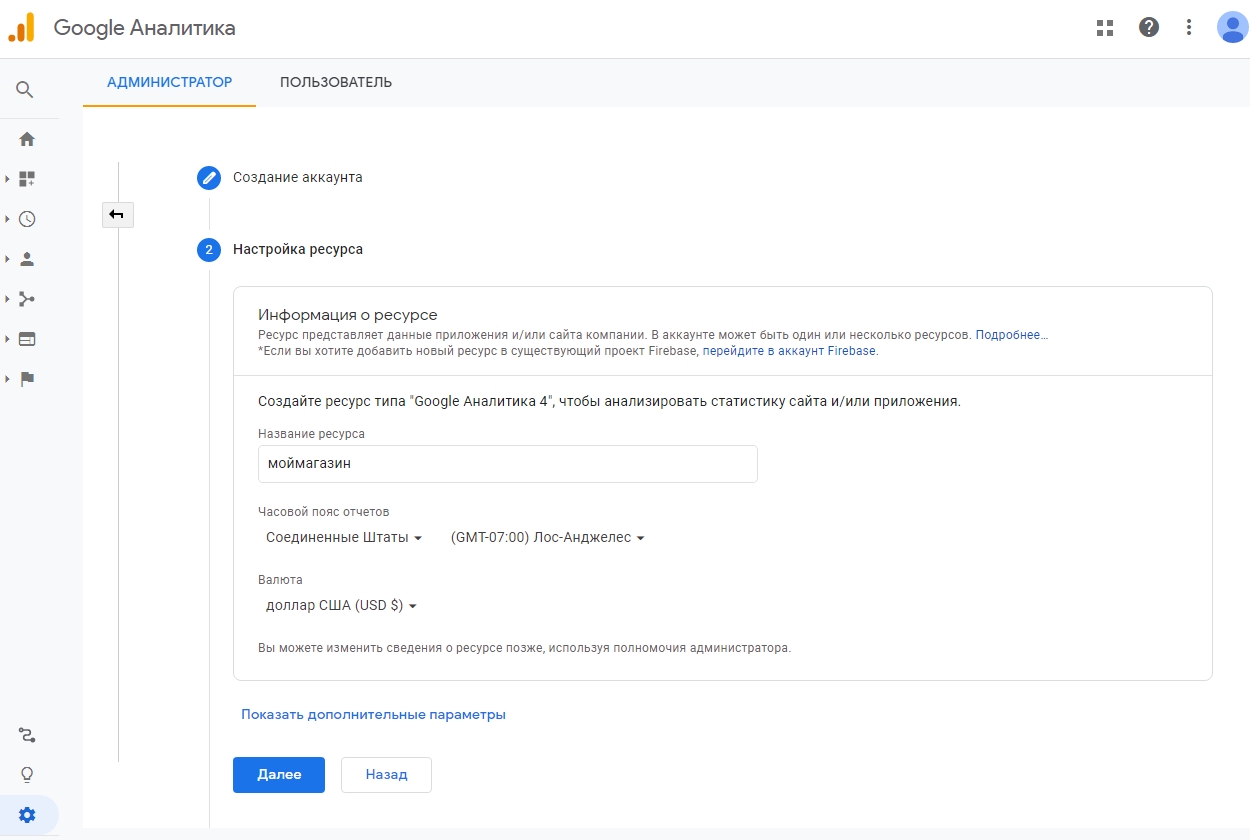Image resolution: width=1250 pixels, height=840 pixels.
Task: Click the Google Analytics logo
Action: tap(21, 27)
